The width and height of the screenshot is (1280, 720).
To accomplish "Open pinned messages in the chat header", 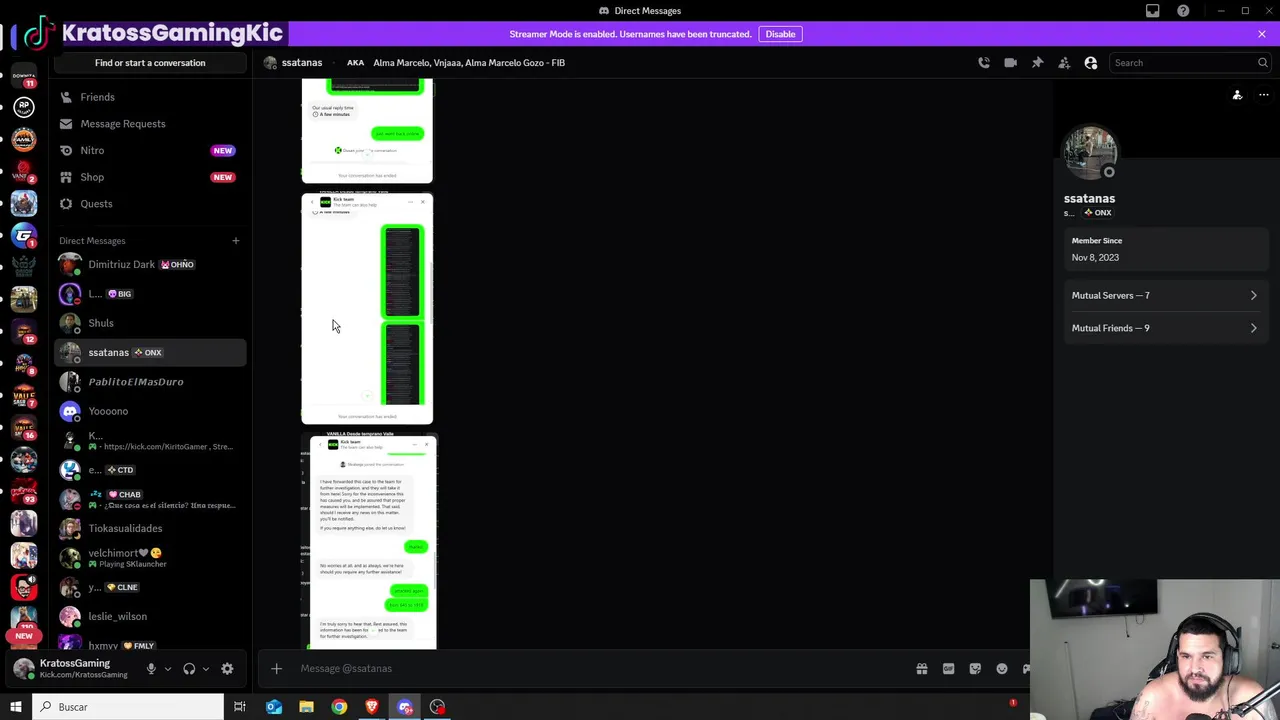I will [1037, 63].
